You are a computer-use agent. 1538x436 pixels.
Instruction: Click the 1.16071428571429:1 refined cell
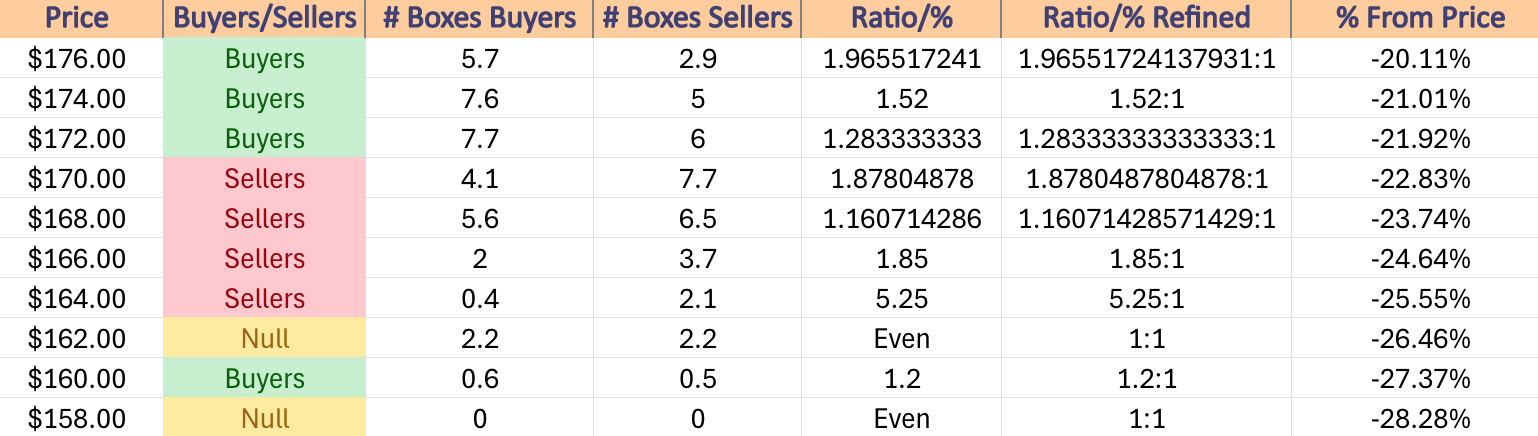click(1146, 219)
